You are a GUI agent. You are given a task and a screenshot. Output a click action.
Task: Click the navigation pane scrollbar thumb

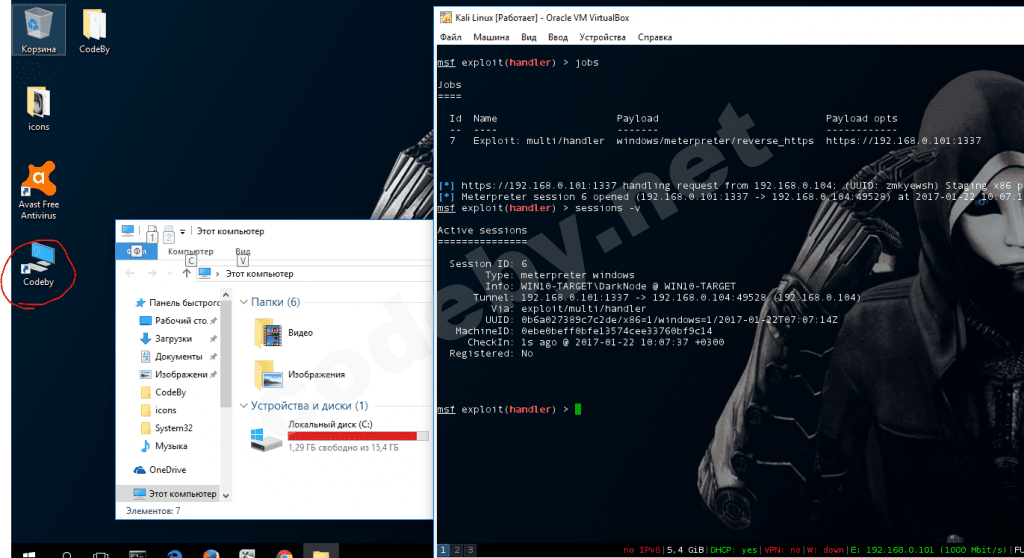tap(226, 353)
